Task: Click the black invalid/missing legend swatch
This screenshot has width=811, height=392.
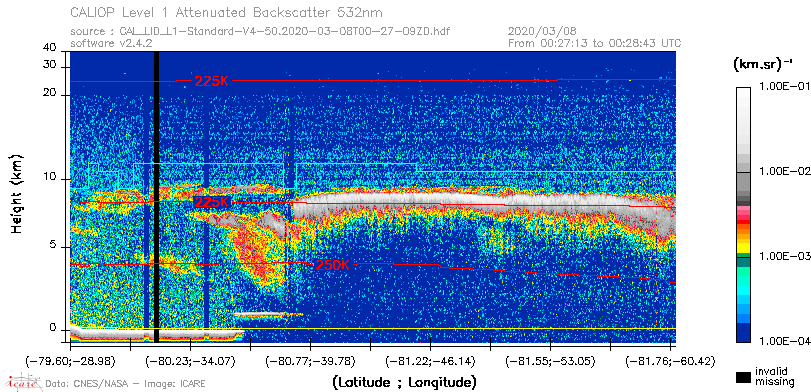Action: 743,377
